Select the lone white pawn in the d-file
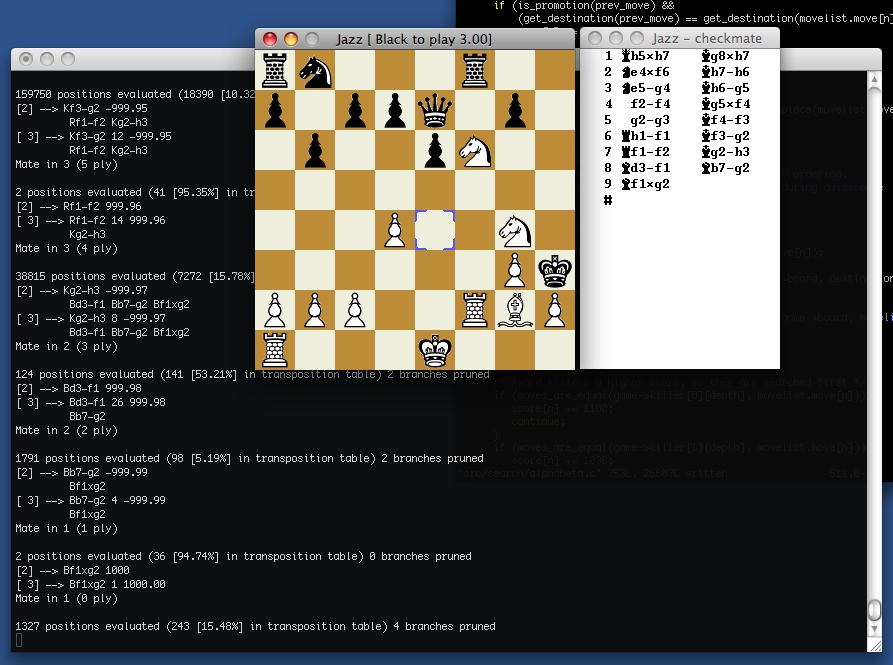Image resolution: width=893 pixels, height=665 pixels. pyautogui.click(x=395, y=230)
